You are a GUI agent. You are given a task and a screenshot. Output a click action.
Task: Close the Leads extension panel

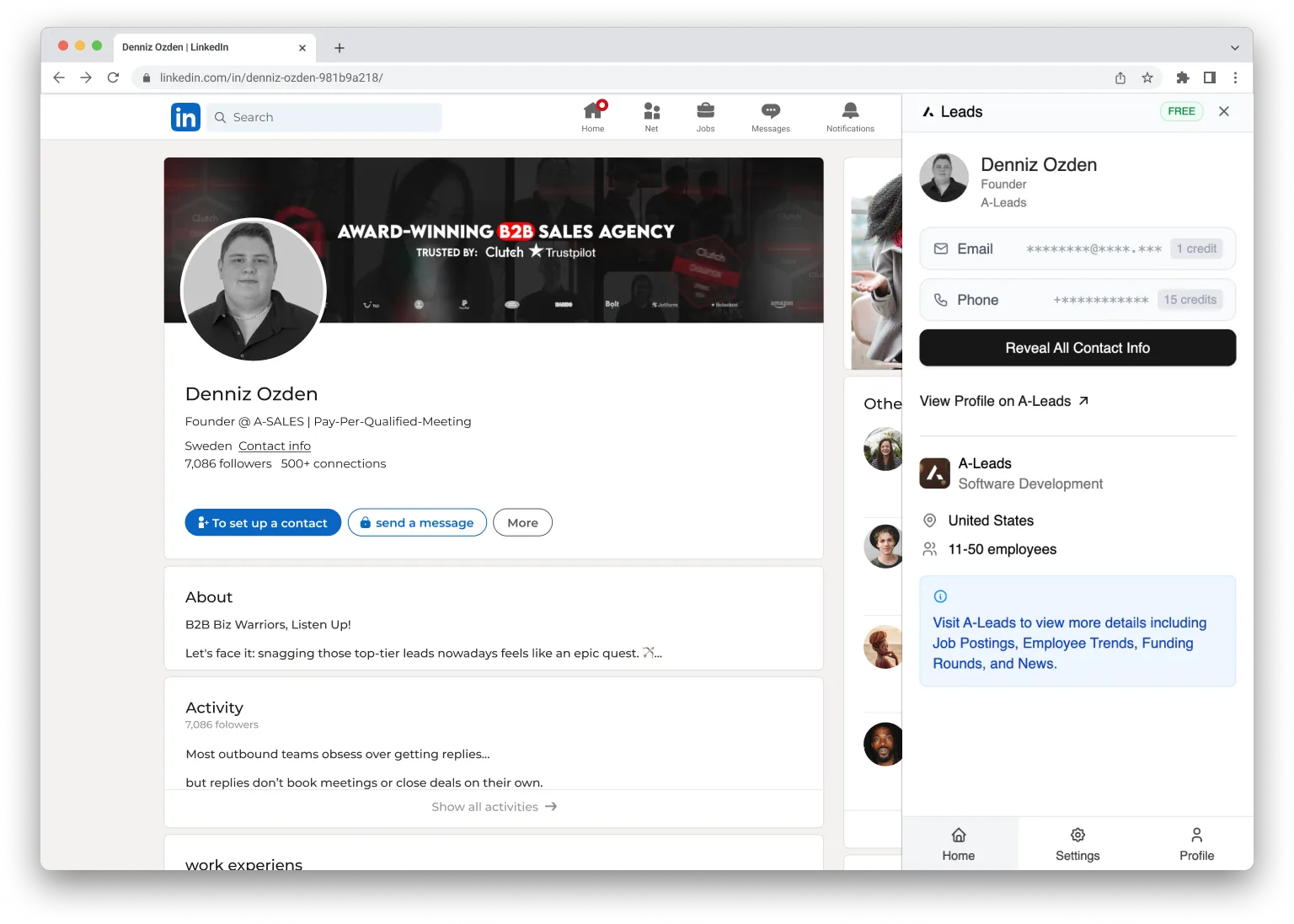point(1223,111)
